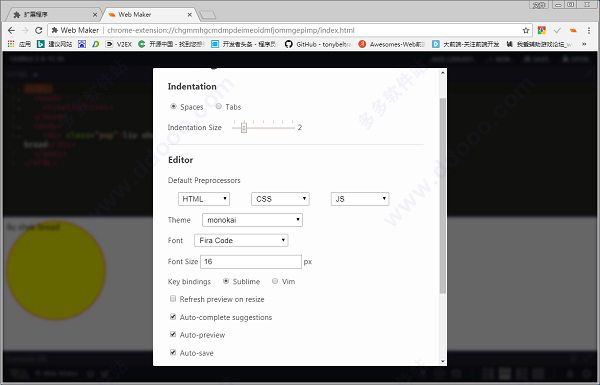Go back with the browser back arrow
The image size is (600, 385).
(x=11, y=30)
